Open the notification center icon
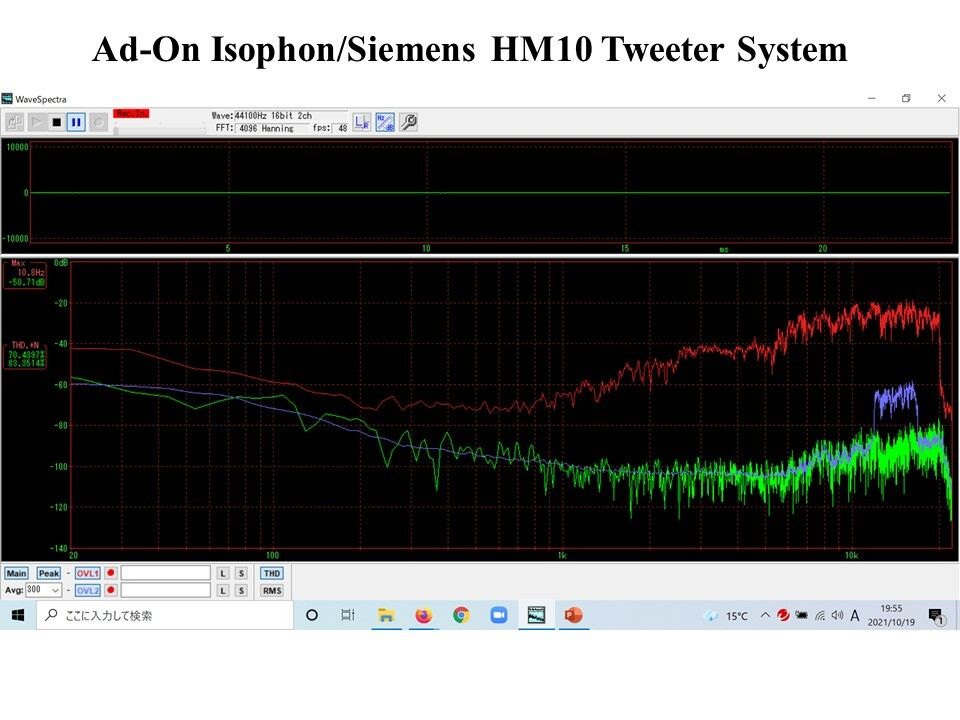Viewport: 960px width, 720px height. 937,616
